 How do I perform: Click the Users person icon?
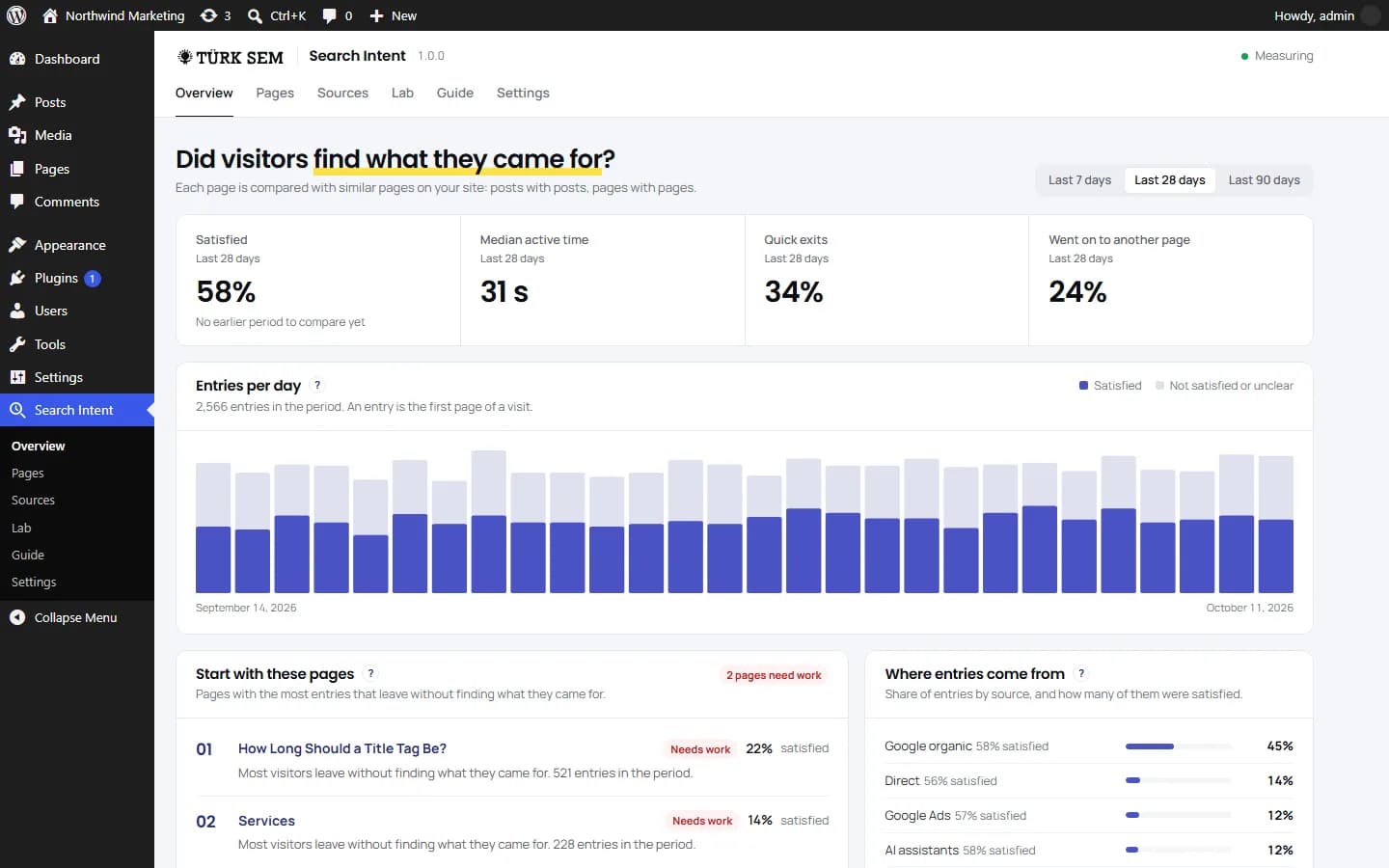[x=17, y=311]
